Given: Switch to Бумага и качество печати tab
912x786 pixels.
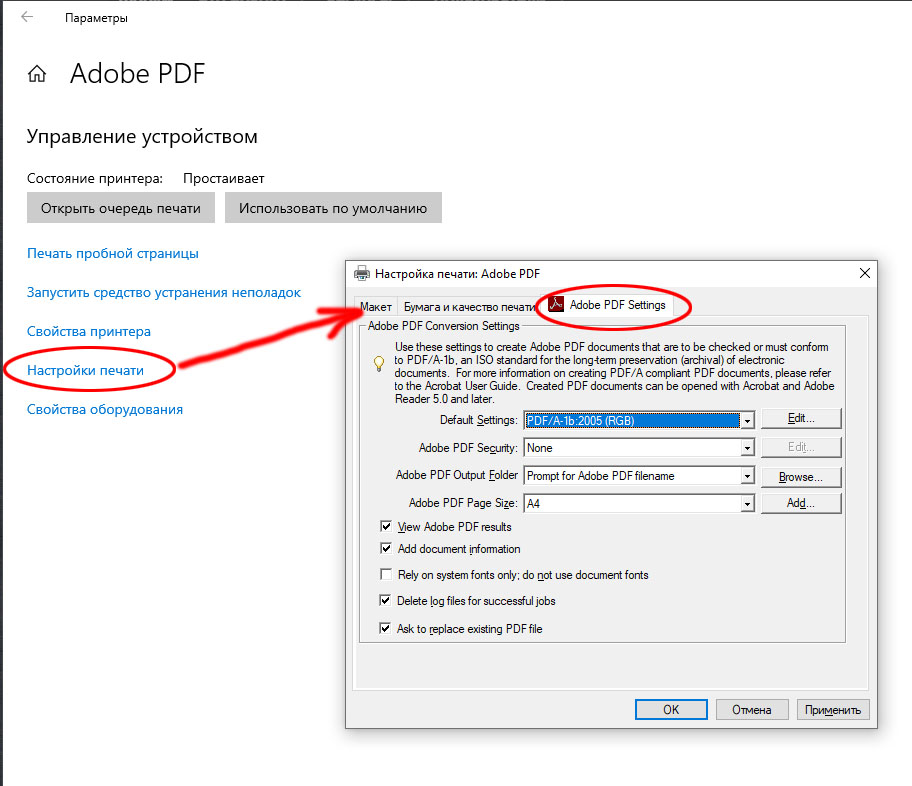Looking at the screenshot, I should pyautogui.click(x=469, y=307).
